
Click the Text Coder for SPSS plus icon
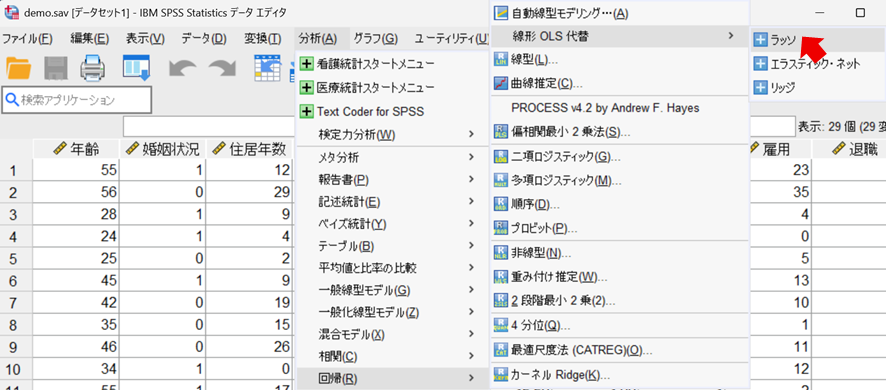tap(307, 111)
